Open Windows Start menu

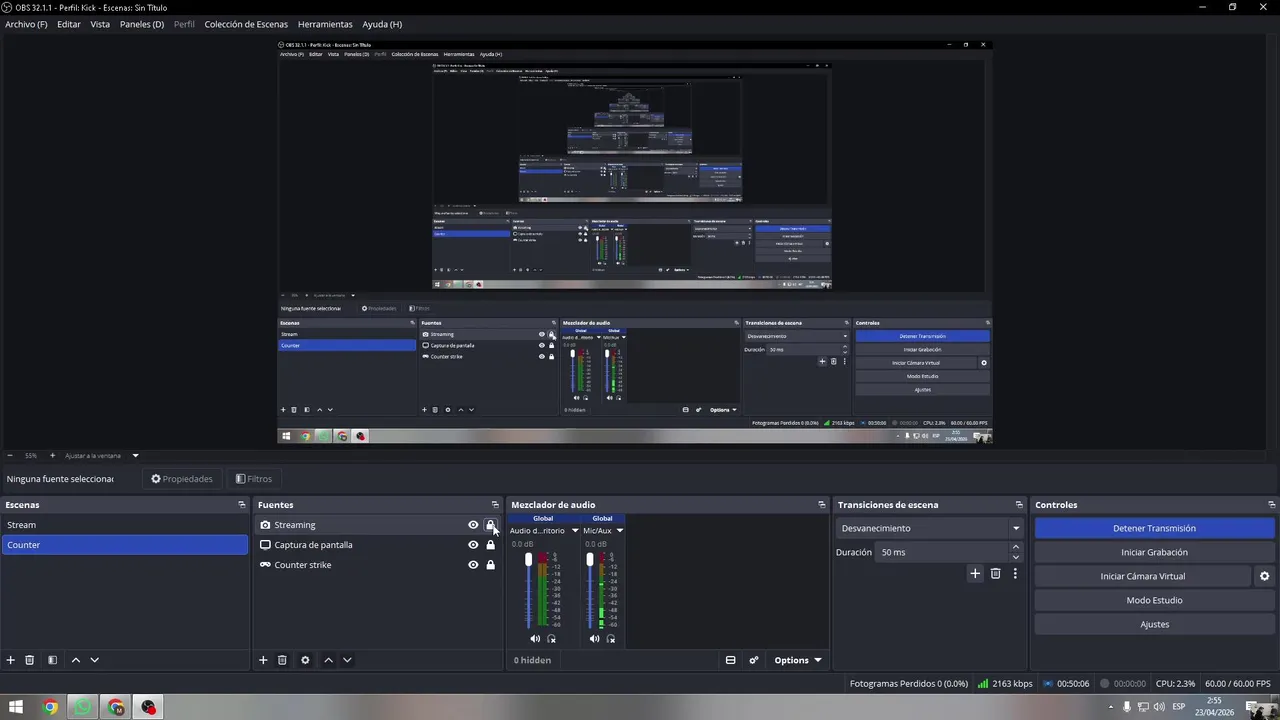(x=16, y=707)
